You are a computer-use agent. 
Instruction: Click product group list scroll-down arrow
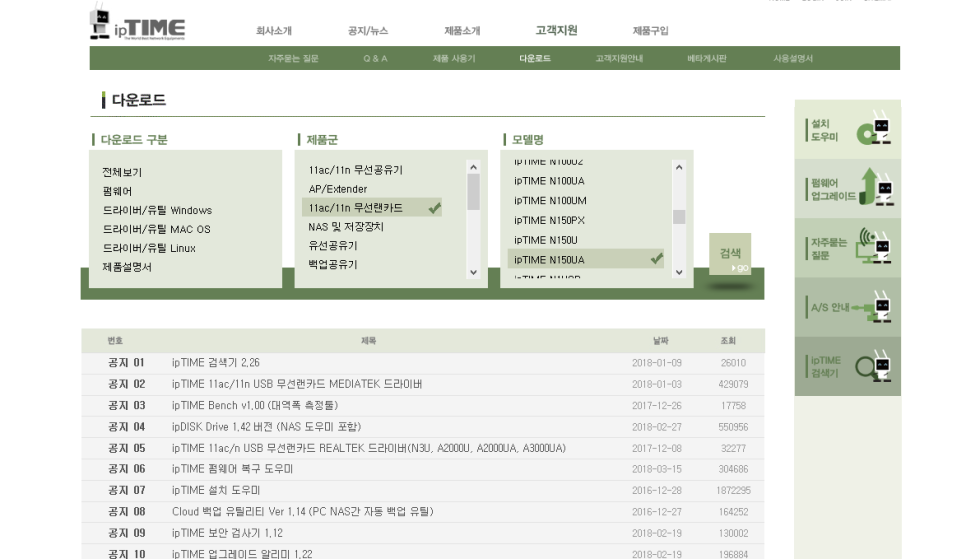click(473, 272)
